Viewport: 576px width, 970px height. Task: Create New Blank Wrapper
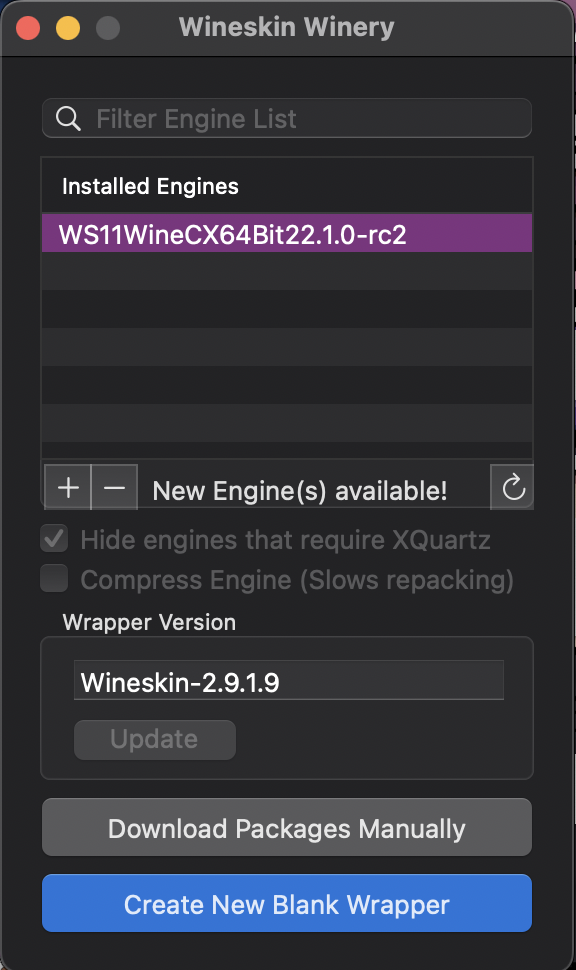(287, 904)
